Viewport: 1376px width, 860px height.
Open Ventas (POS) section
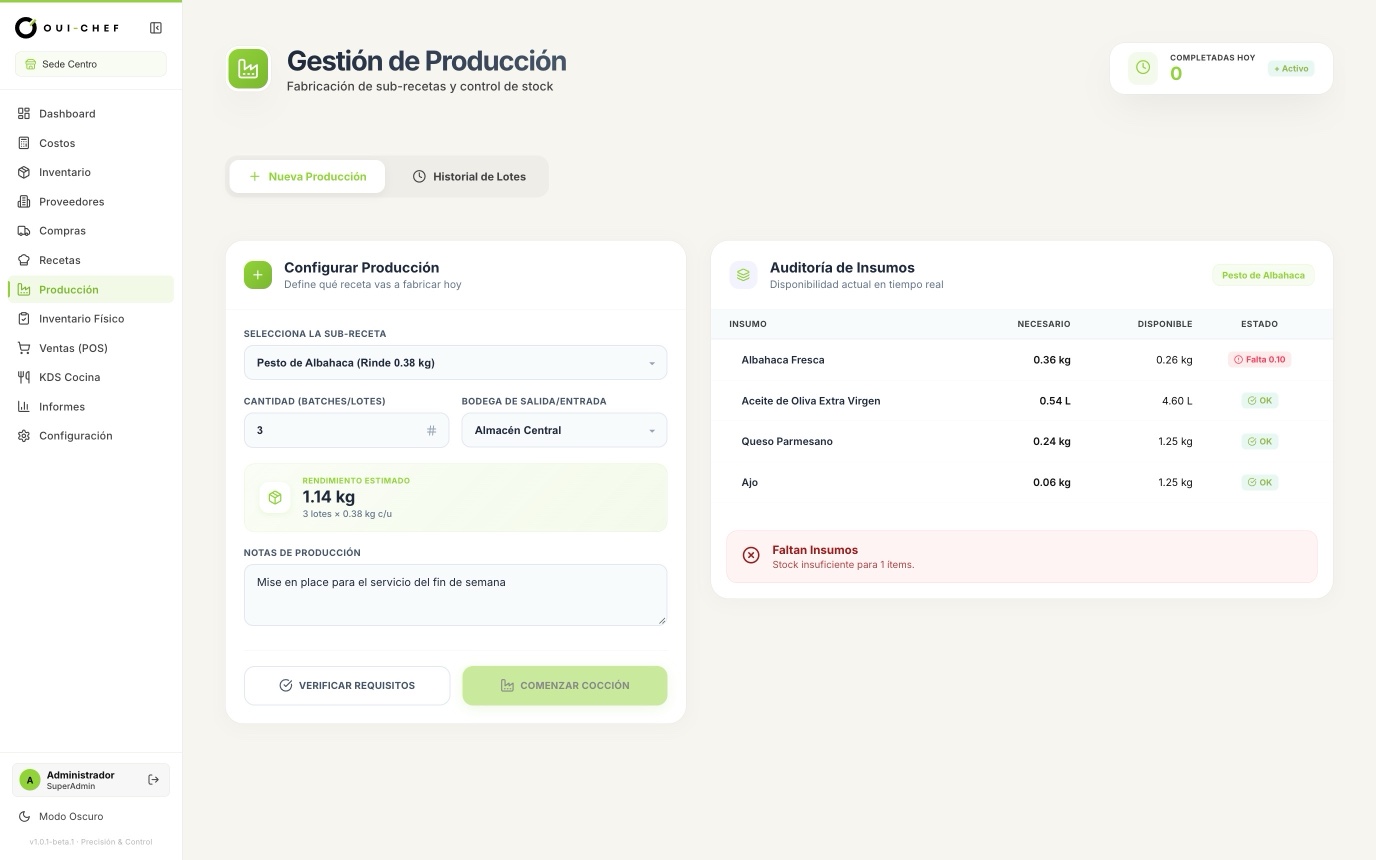(x=91, y=348)
